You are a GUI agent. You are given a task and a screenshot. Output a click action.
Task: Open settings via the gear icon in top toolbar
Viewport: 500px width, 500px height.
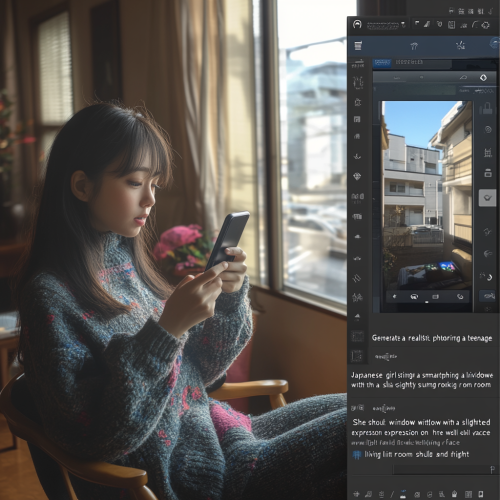pyautogui.click(x=486, y=25)
